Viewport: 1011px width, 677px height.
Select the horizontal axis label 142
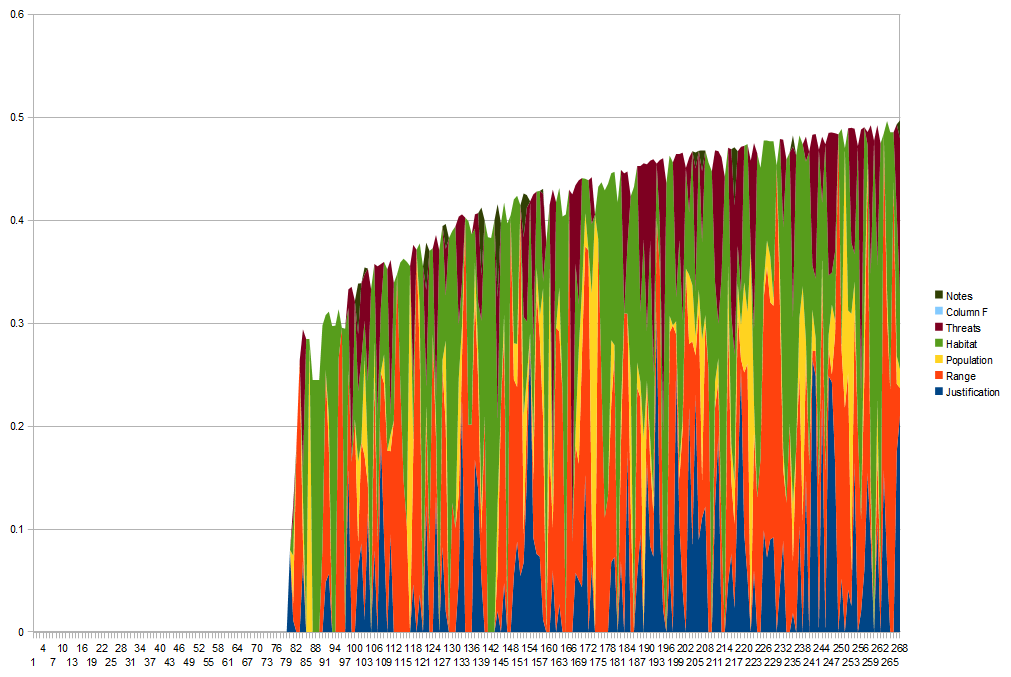(x=491, y=649)
